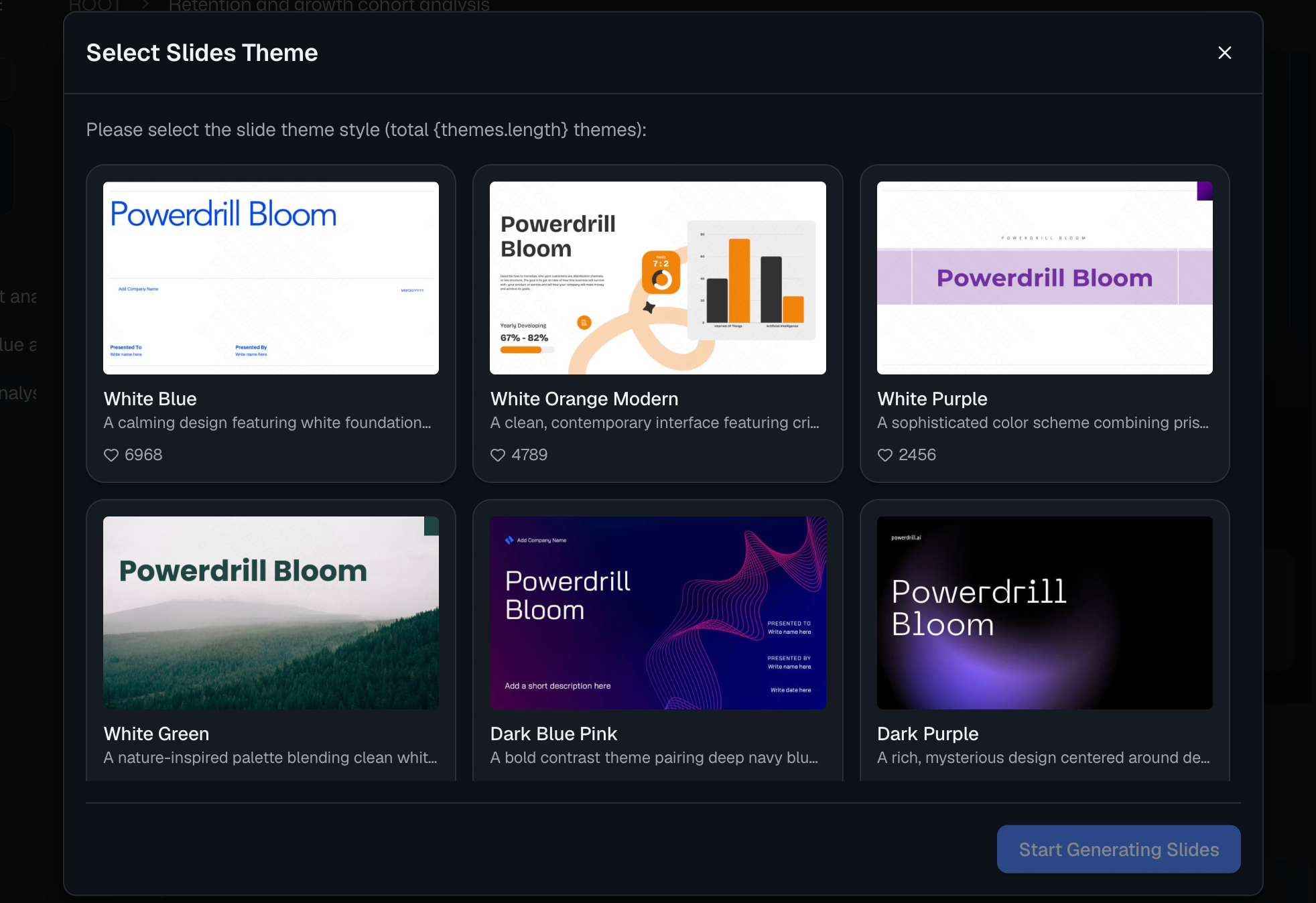Click the Dark Blue Pink title
Viewport: 1316px width, 903px height.
click(x=553, y=734)
